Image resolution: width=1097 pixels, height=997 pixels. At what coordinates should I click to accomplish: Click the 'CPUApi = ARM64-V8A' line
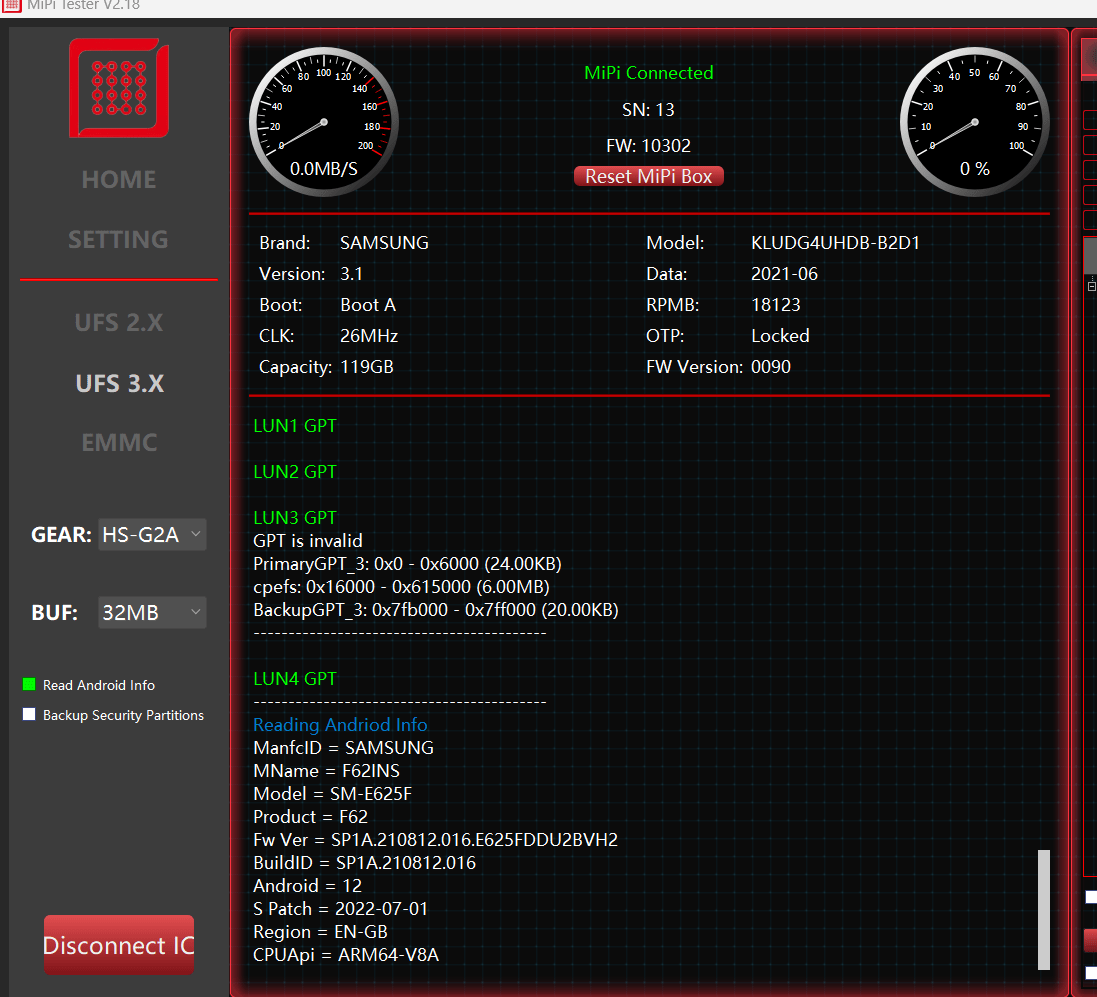click(x=346, y=955)
